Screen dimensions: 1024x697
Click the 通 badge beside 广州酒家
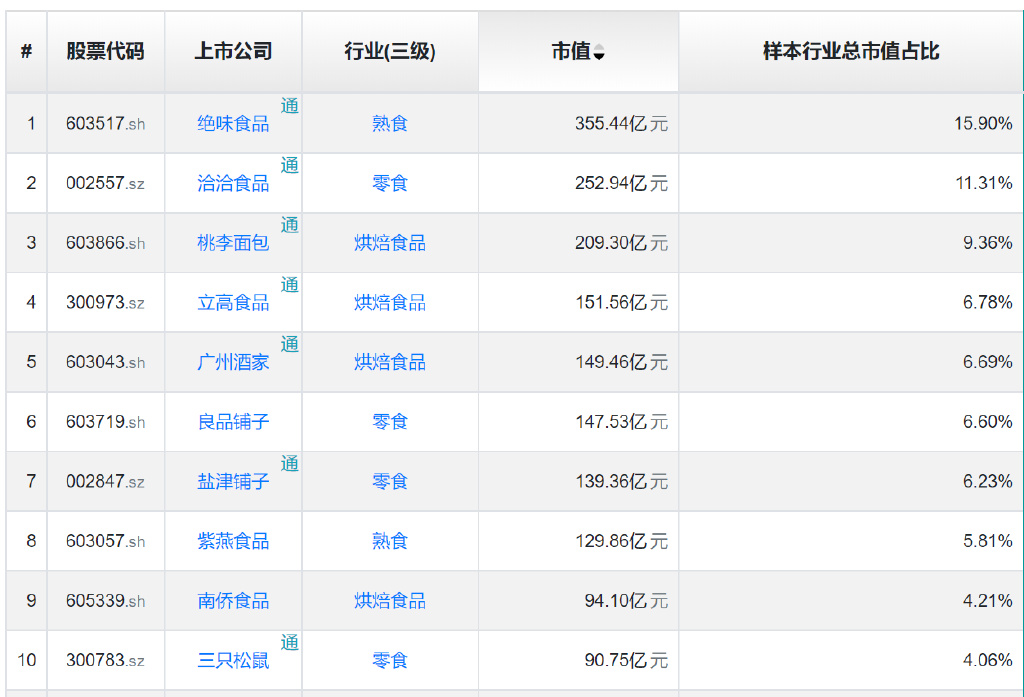[290, 344]
